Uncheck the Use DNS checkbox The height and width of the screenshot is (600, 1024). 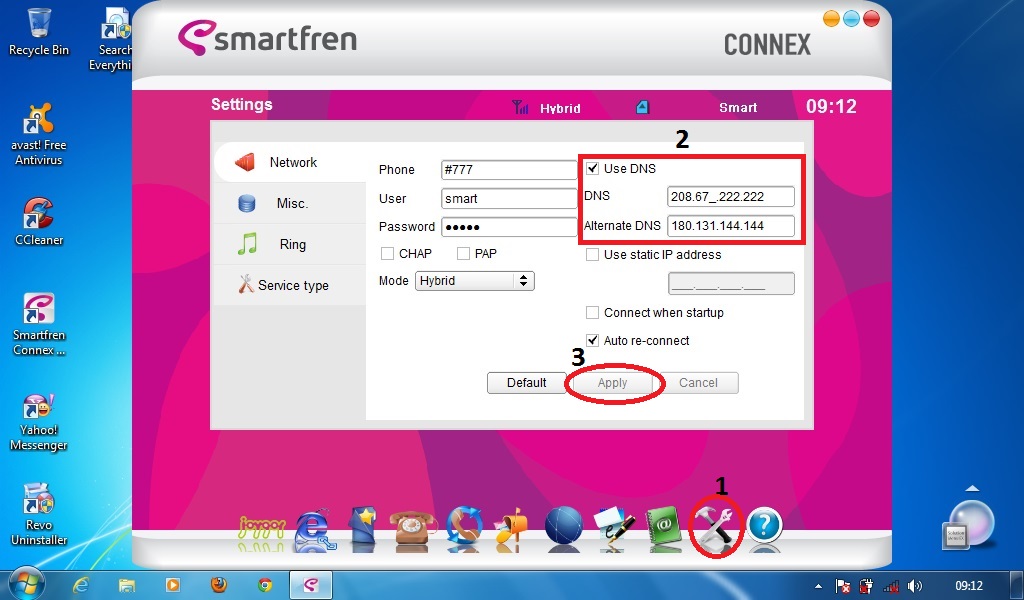592,168
